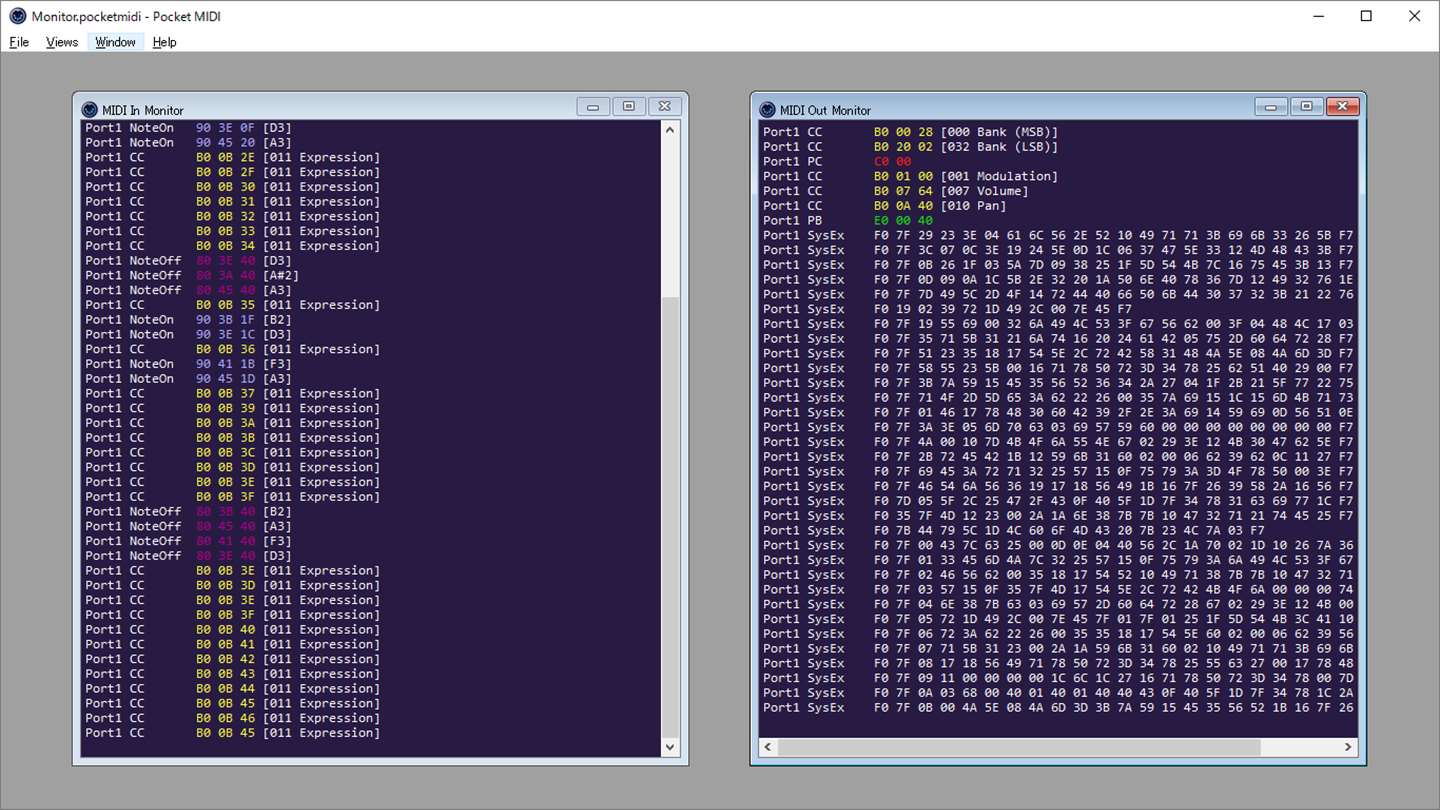Screen dimensions: 1440x810
Task: Click the SysEx row starting 'F0 7F 0B 00'
Action: pyautogui.click(x=1058, y=708)
